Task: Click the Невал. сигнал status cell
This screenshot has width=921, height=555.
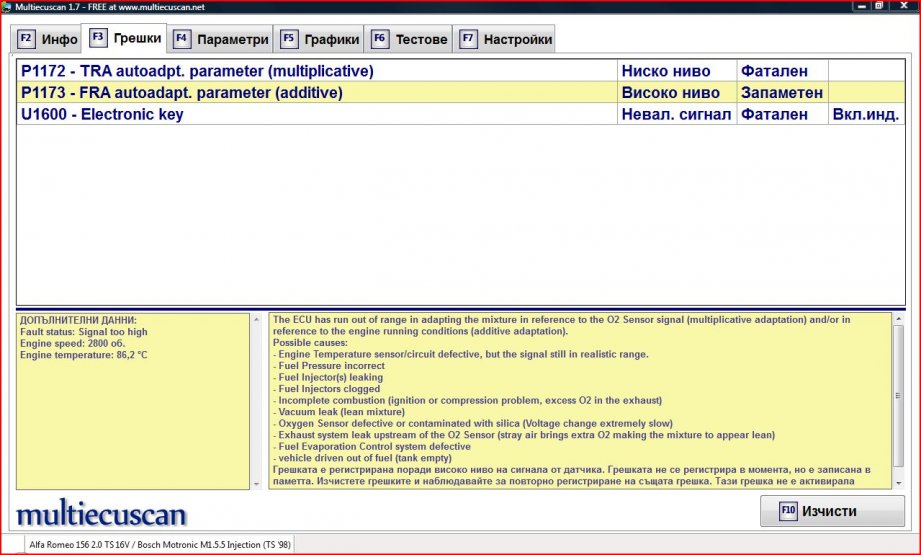Action: click(x=676, y=115)
